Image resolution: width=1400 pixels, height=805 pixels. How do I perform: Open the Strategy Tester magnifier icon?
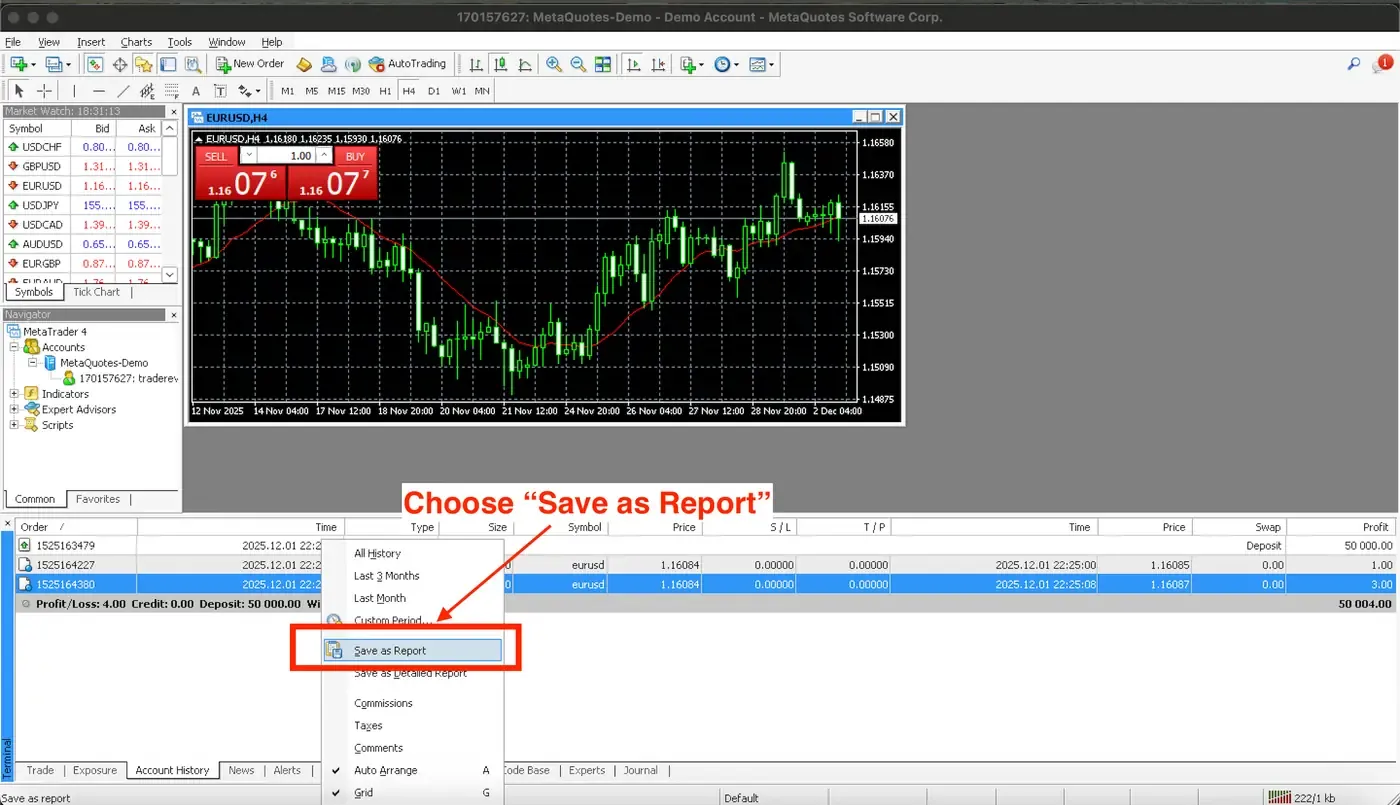(x=193, y=64)
